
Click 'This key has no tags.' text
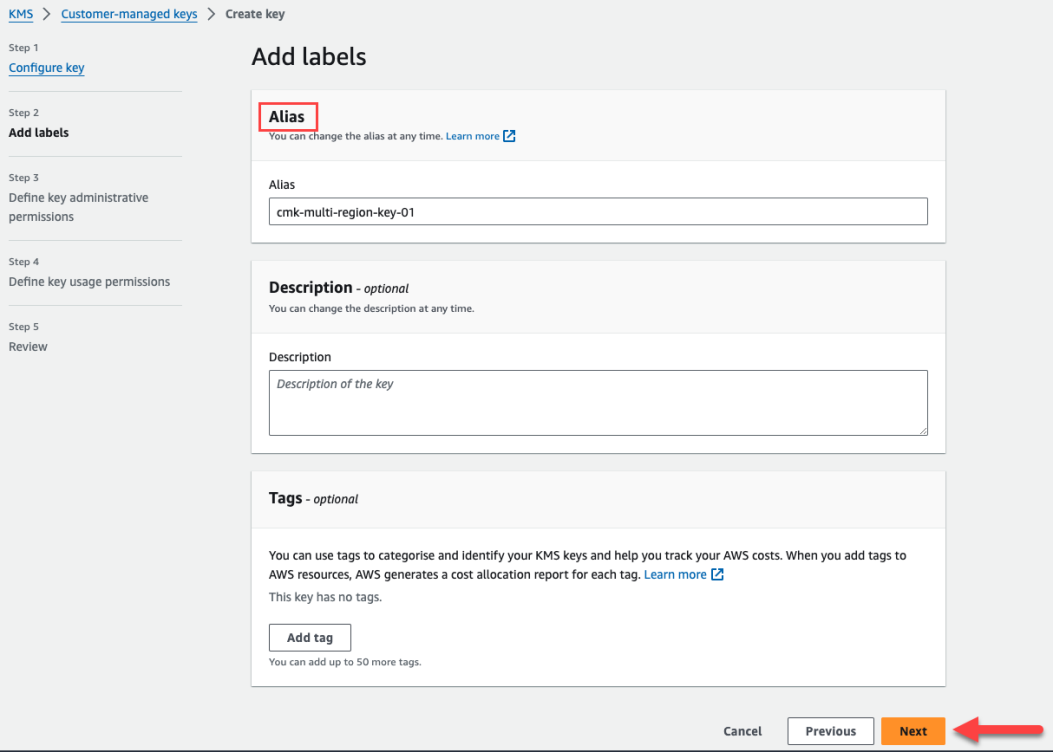(325, 597)
